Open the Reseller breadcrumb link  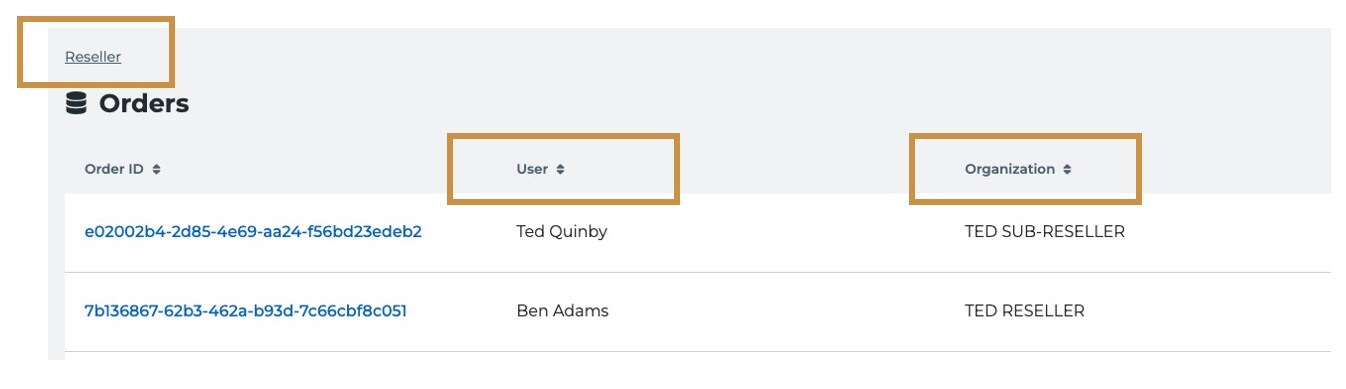click(93, 57)
